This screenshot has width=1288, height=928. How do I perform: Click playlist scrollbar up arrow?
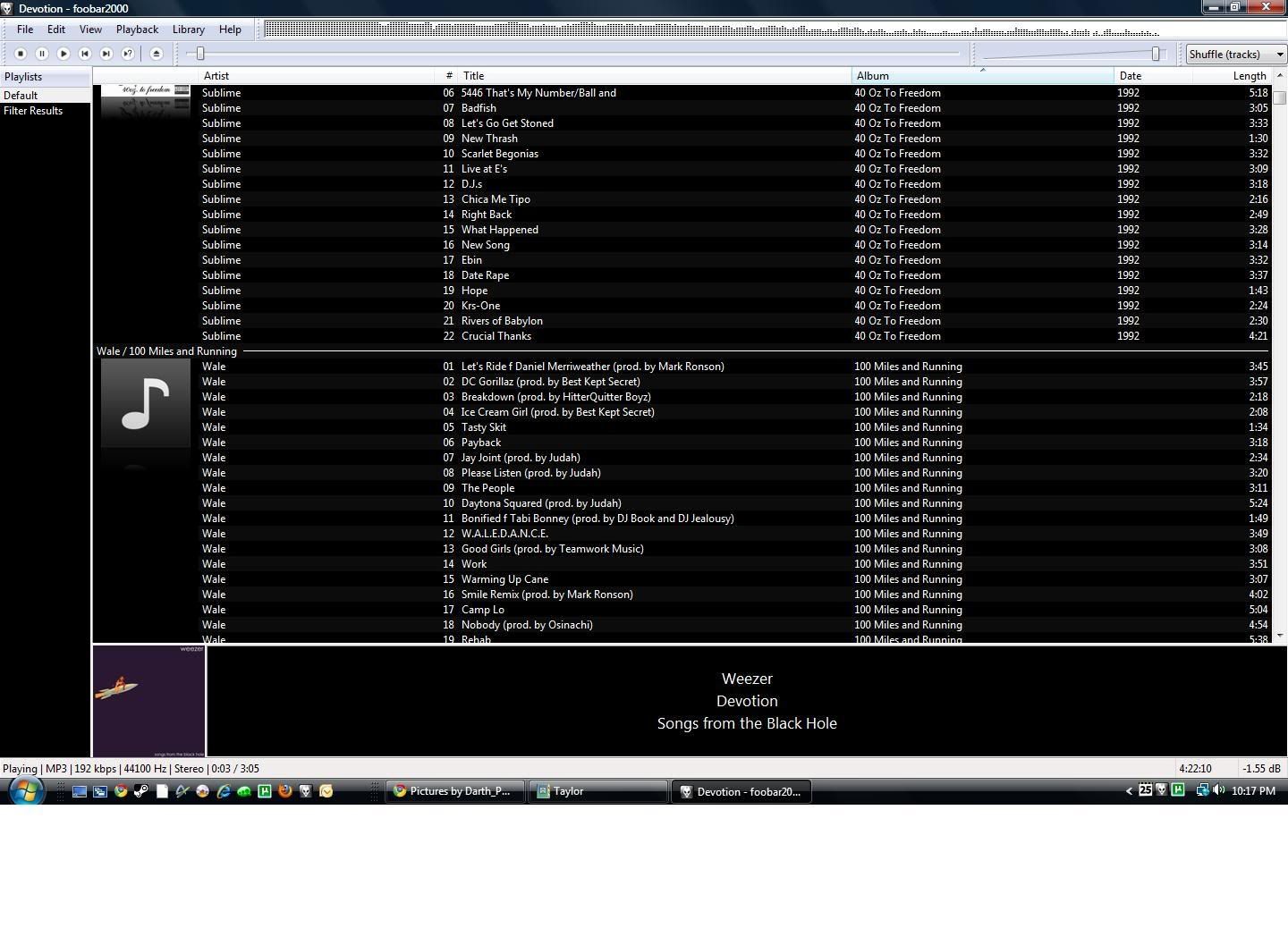(x=1280, y=77)
